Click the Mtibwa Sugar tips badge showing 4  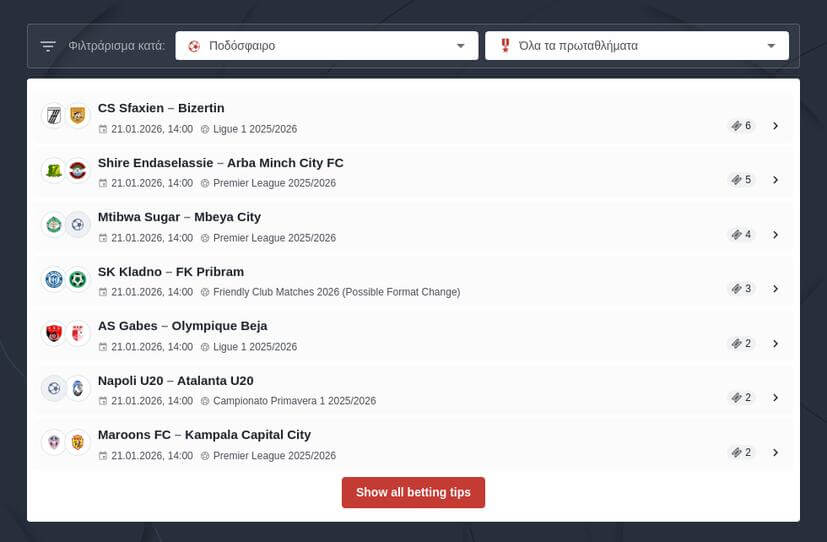(x=741, y=235)
